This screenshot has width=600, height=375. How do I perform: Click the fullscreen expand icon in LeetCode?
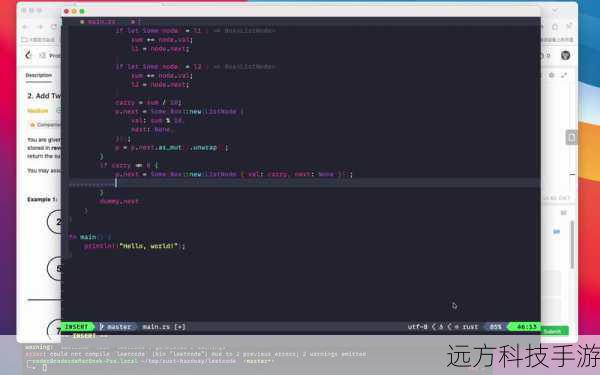click(564, 75)
